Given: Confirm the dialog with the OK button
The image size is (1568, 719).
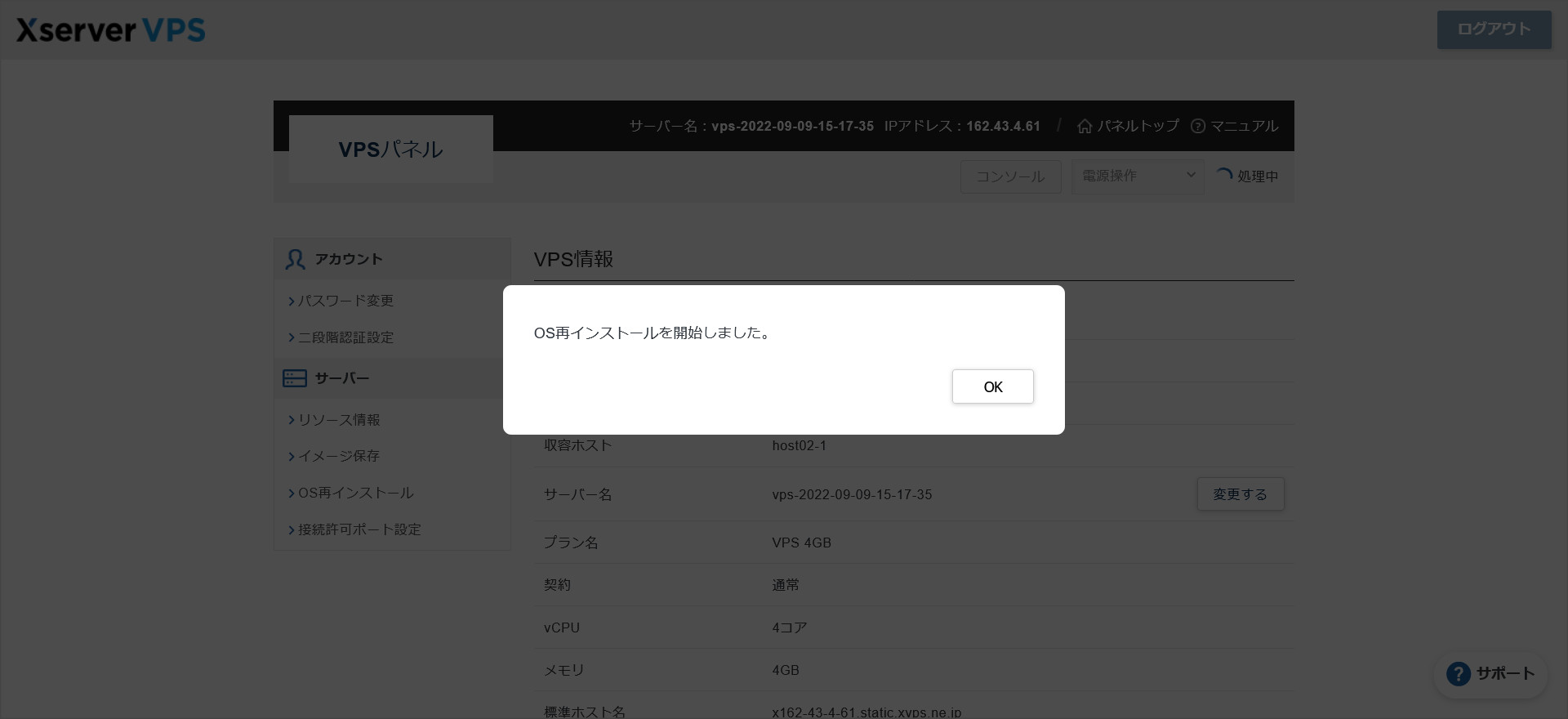Looking at the screenshot, I should (x=992, y=386).
